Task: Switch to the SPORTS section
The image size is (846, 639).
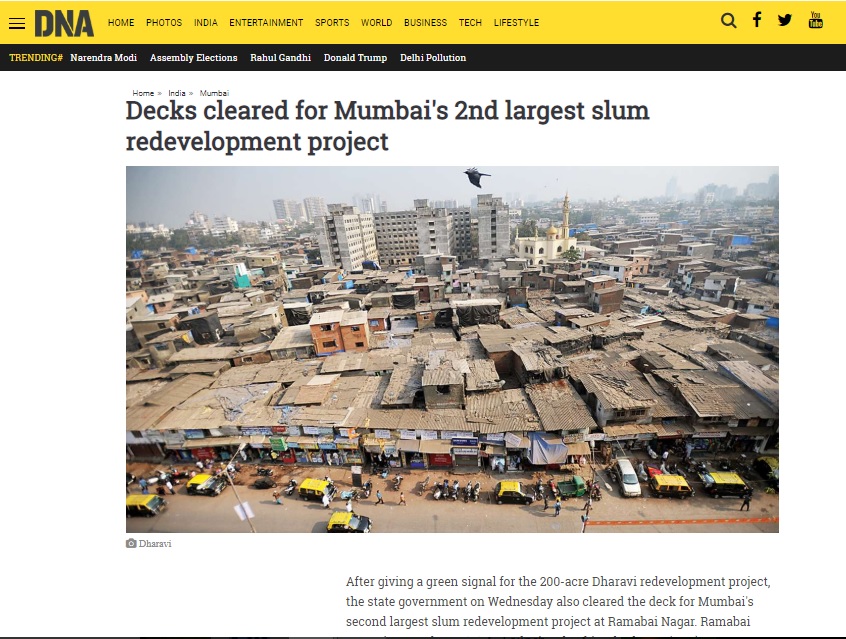Action: coord(332,23)
